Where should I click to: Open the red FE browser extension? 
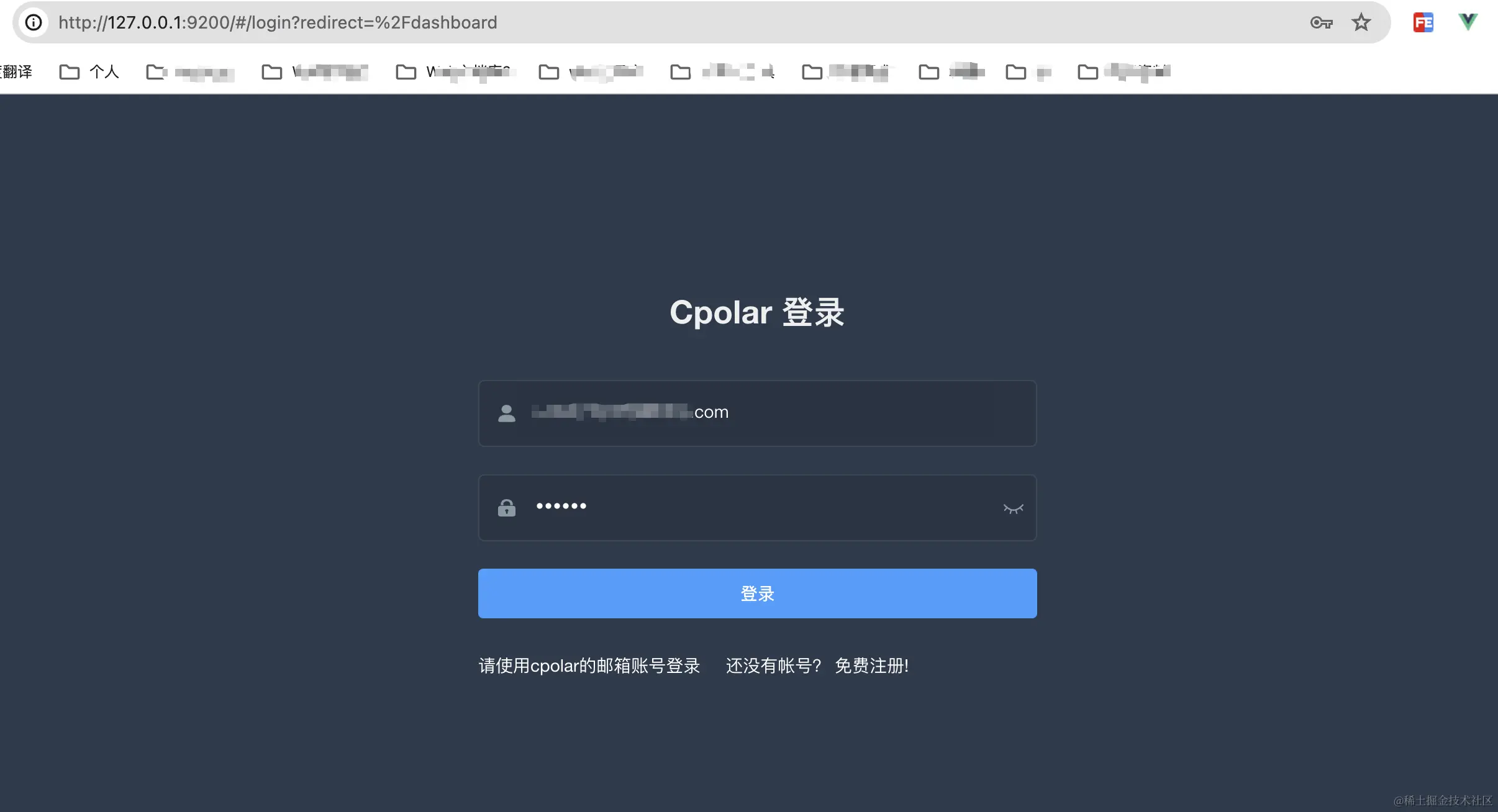[x=1423, y=22]
